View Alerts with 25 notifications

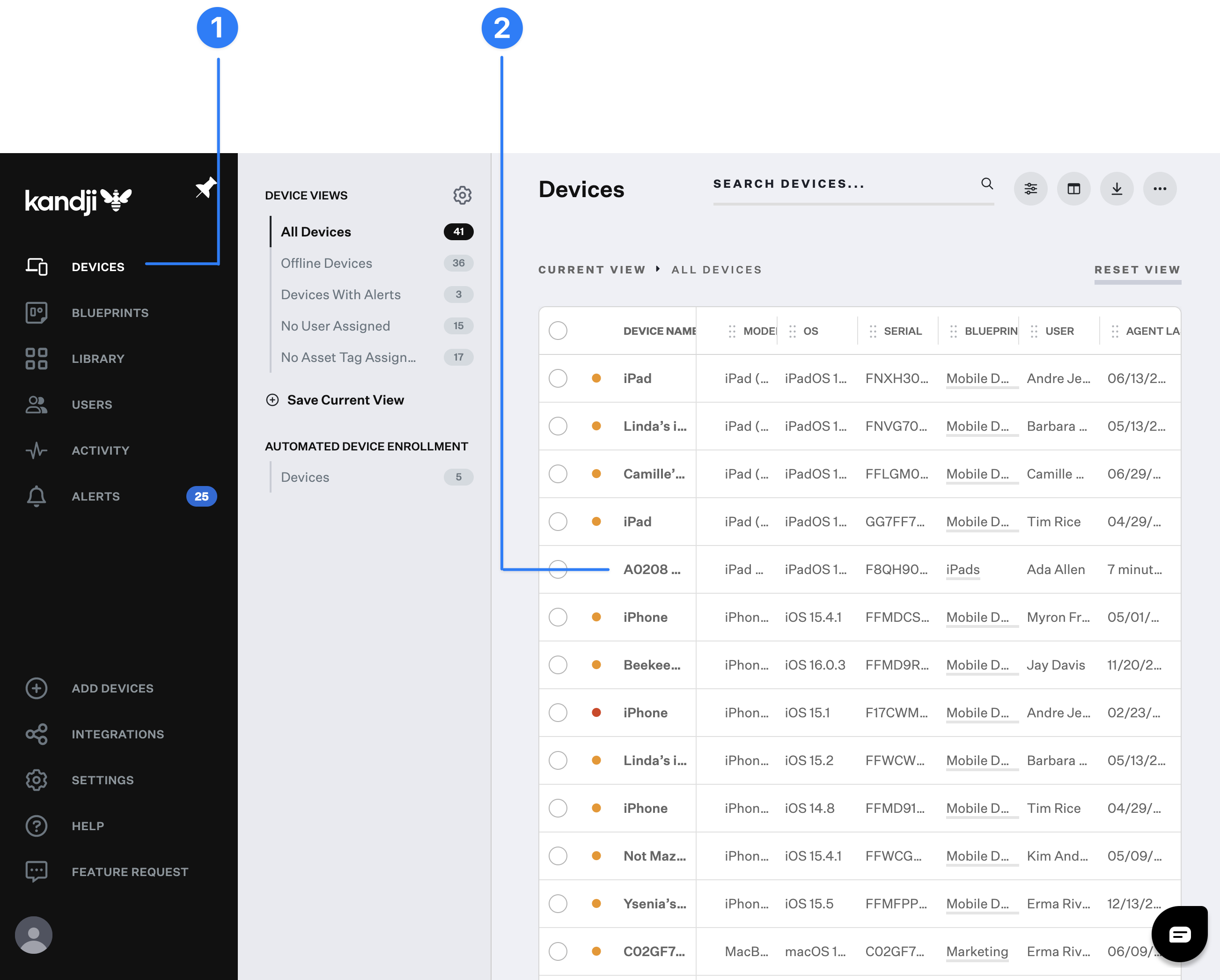(x=95, y=496)
